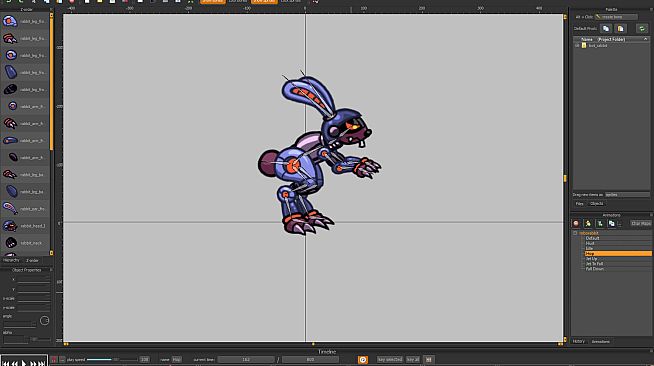
Task: Click the animation length field showing 800
Action: point(310,359)
